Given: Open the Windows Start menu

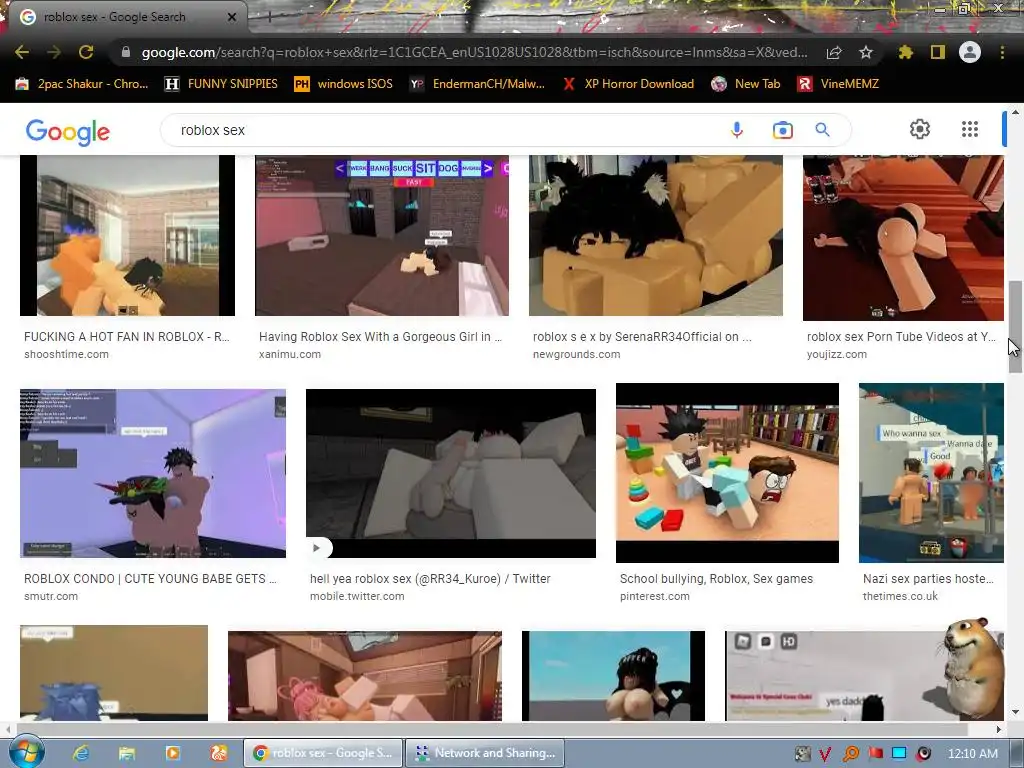Looking at the screenshot, I should (x=26, y=752).
